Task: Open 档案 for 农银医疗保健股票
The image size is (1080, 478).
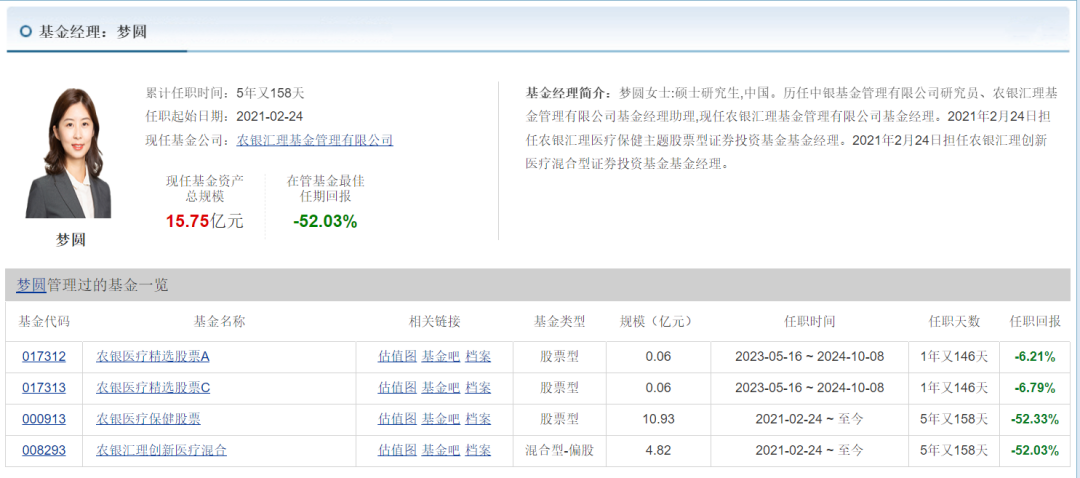Action: [x=478, y=419]
